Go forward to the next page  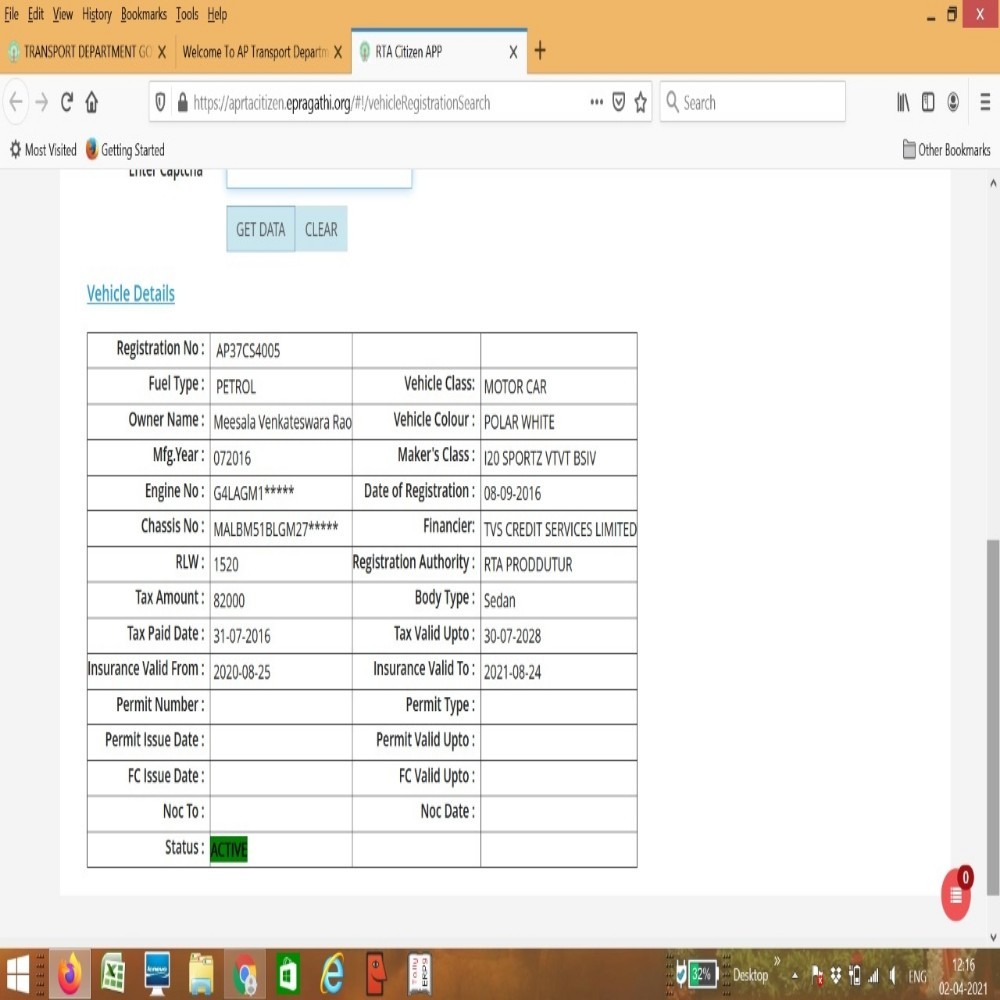[41, 102]
